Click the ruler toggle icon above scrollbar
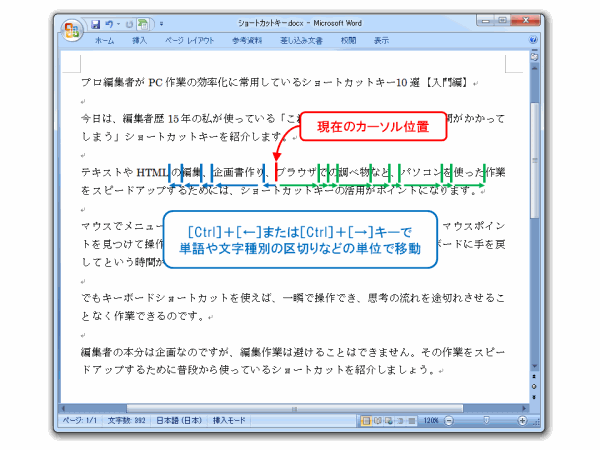Viewport: 600px width, 450px height. coord(534,57)
